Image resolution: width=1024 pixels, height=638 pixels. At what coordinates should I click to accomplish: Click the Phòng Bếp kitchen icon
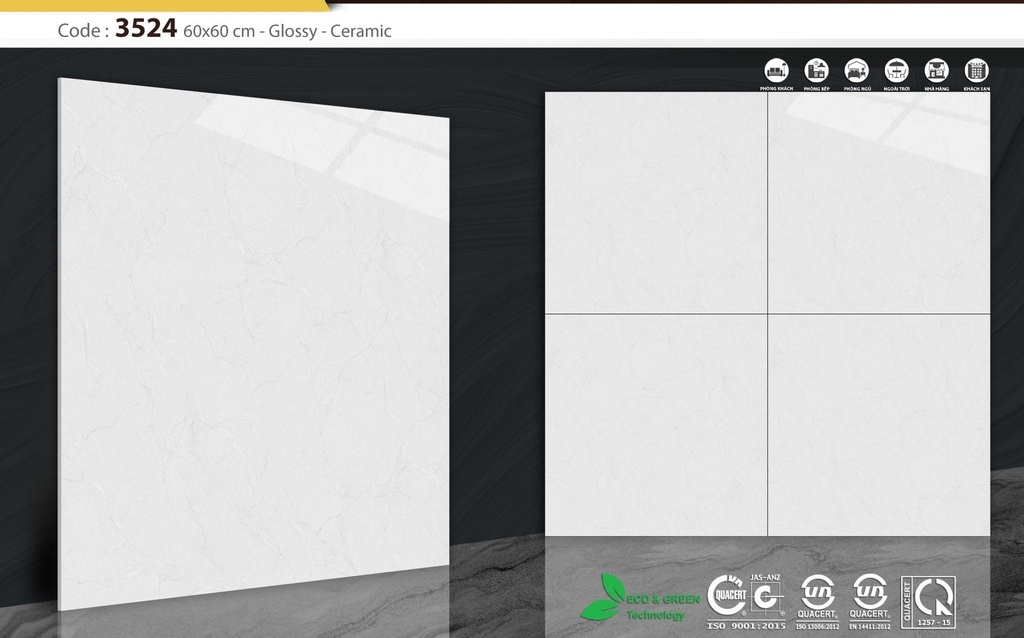tap(816, 70)
